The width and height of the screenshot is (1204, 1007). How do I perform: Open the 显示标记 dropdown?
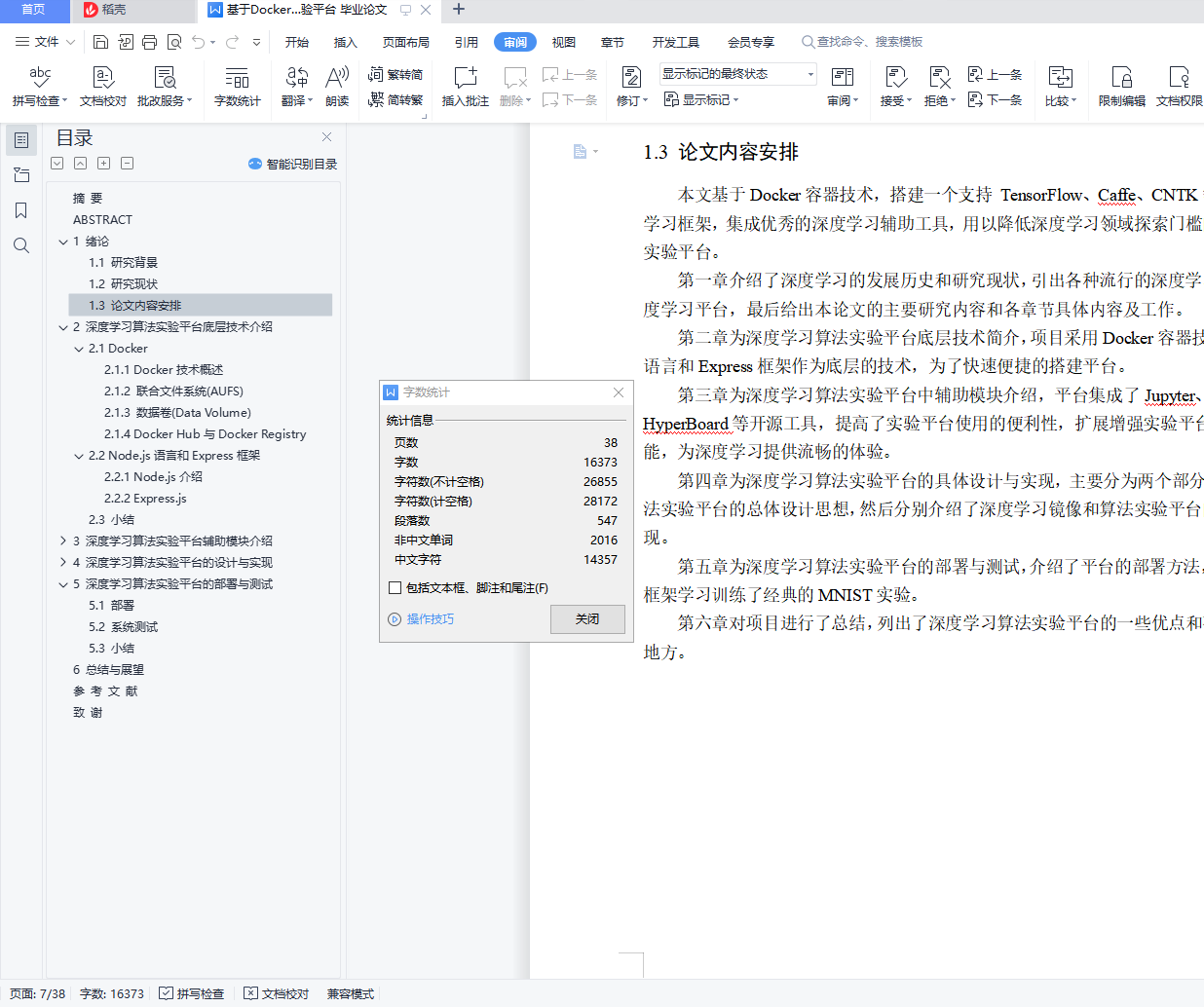[x=701, y=99]
